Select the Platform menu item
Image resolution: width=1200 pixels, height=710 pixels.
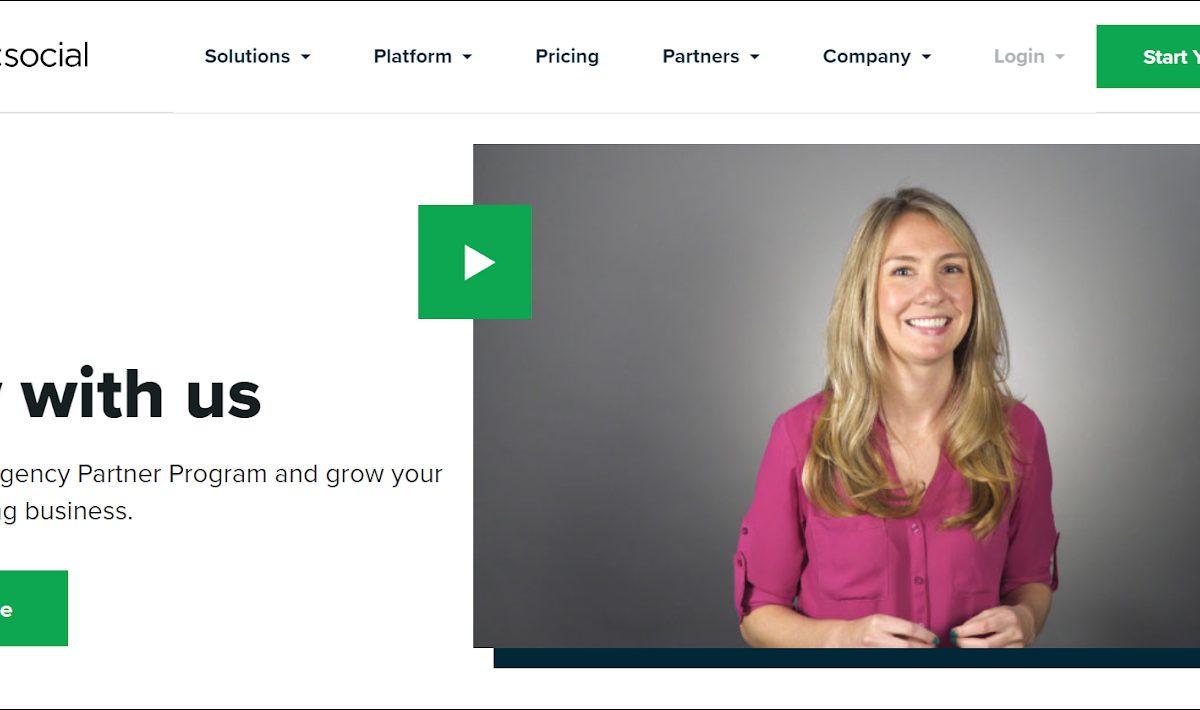tap(413, 56)
